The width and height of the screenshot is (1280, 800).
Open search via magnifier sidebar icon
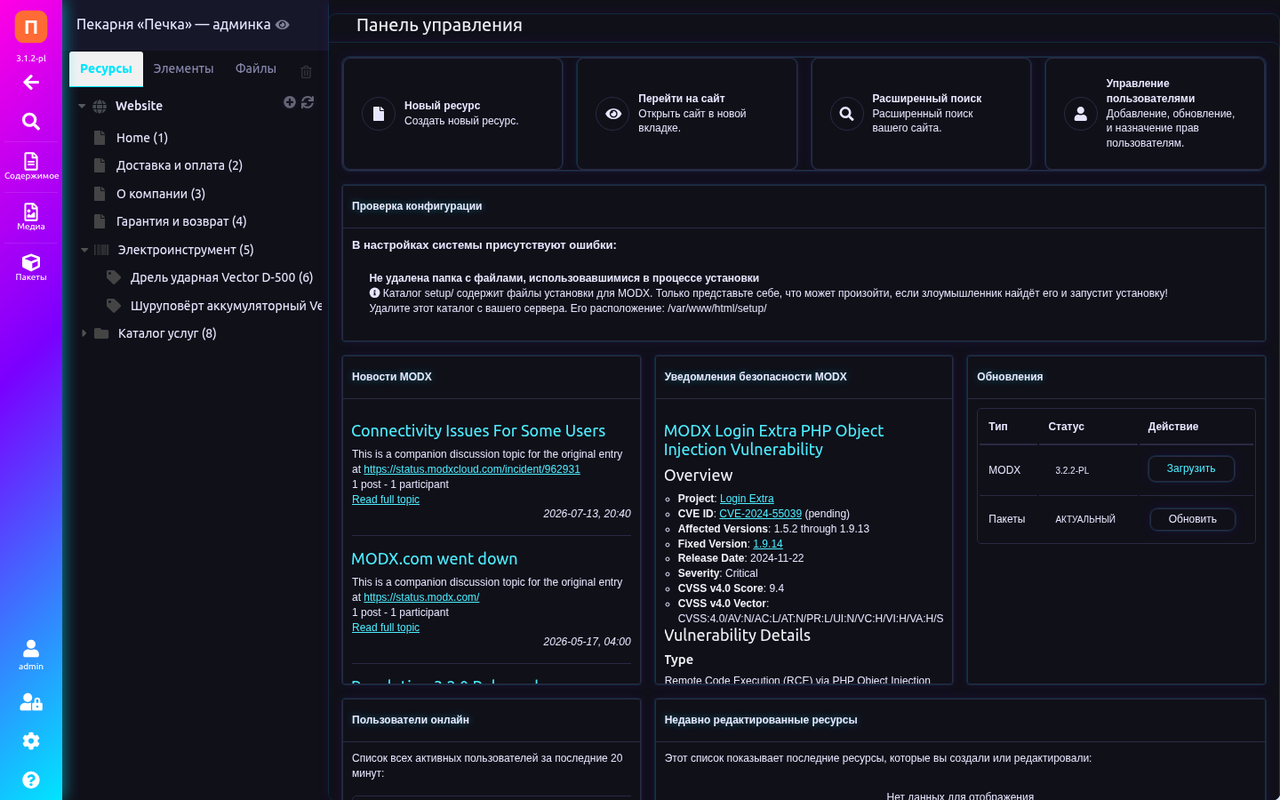tap(31, 121)
